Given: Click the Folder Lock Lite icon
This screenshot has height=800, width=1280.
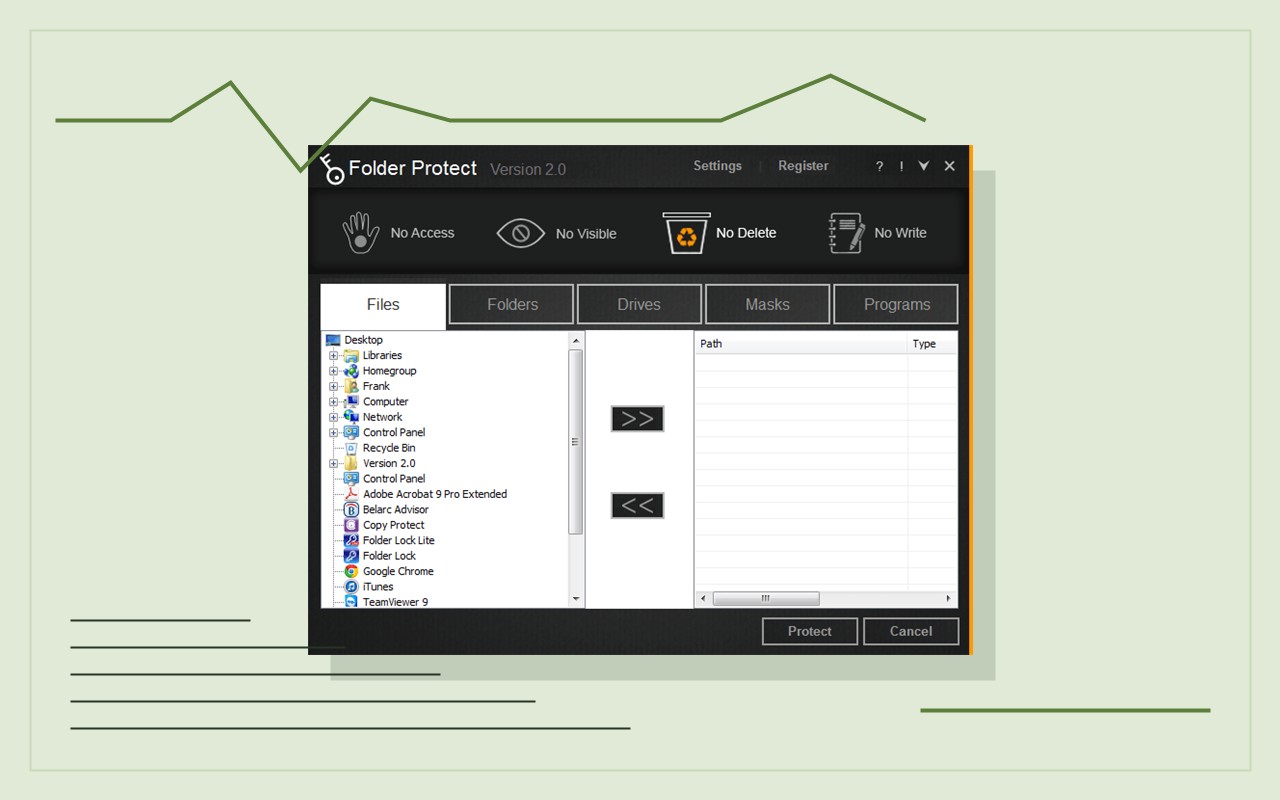Looking at the screenshot, I should pyautogui.click(x=351, y=540).
